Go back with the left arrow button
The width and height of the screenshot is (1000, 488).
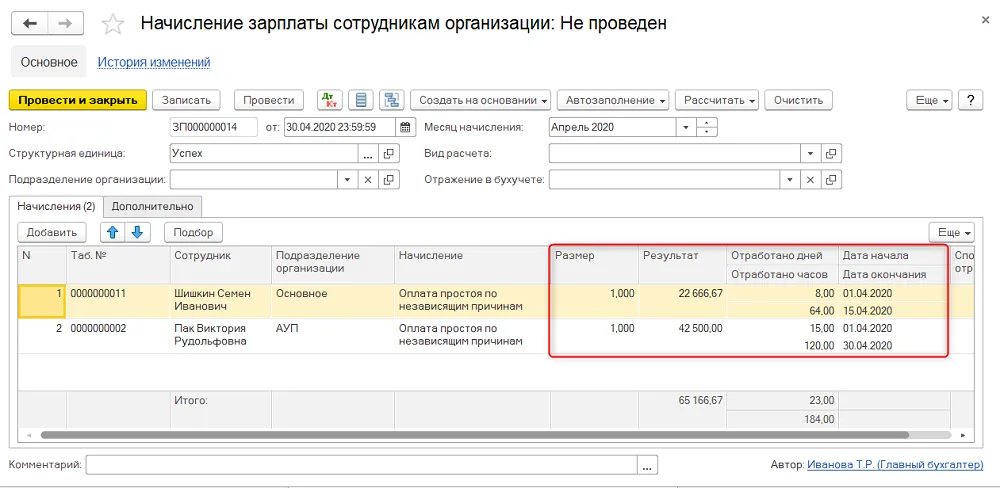click(x=29, y=24)
